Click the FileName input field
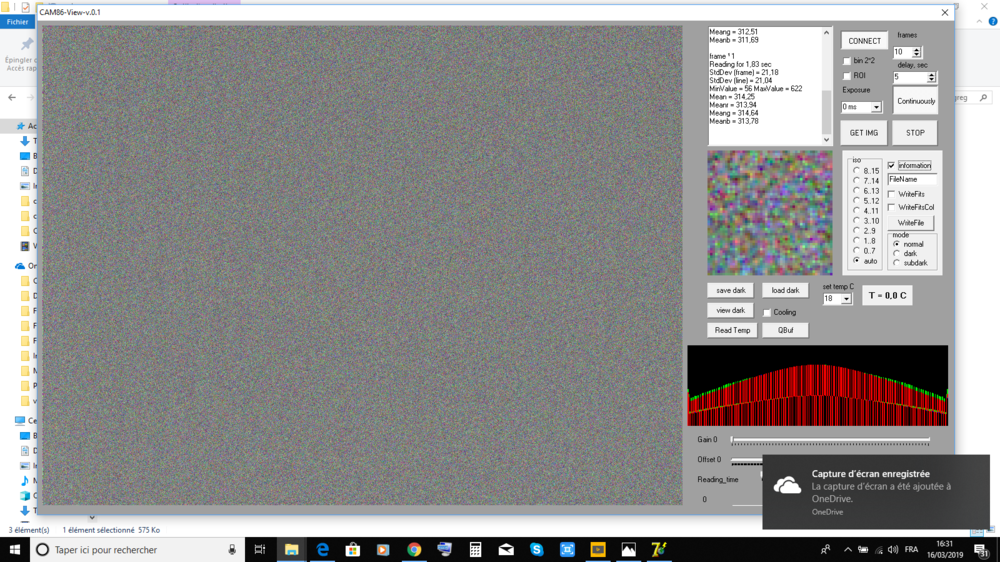This screenshot has height=562, width=1000. click(x=911, y=180)
